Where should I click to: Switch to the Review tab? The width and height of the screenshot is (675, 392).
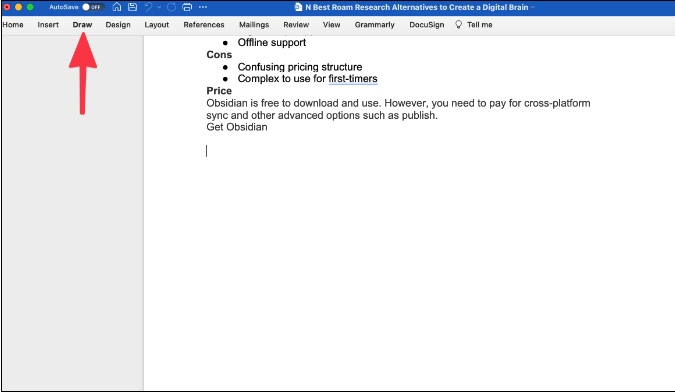(x=296, y=25)
